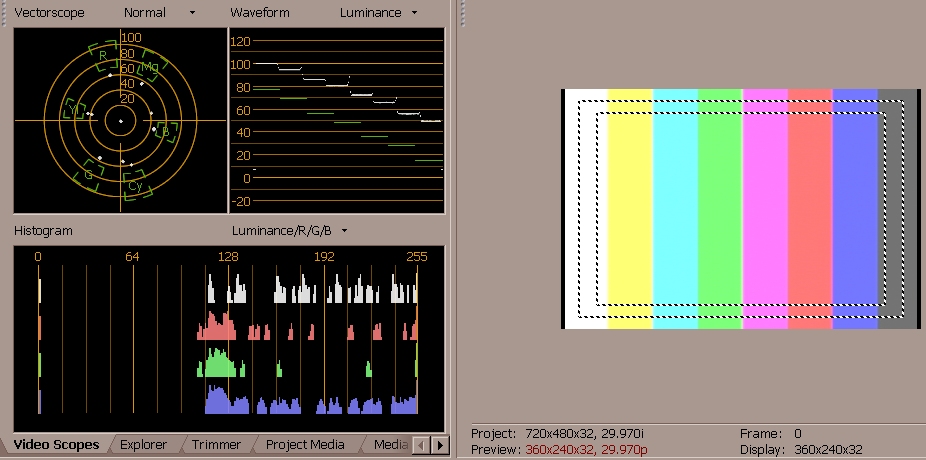Open the Project Media tab
The height and width of the screenshot is (460, 926).
(x=305, y=445)
